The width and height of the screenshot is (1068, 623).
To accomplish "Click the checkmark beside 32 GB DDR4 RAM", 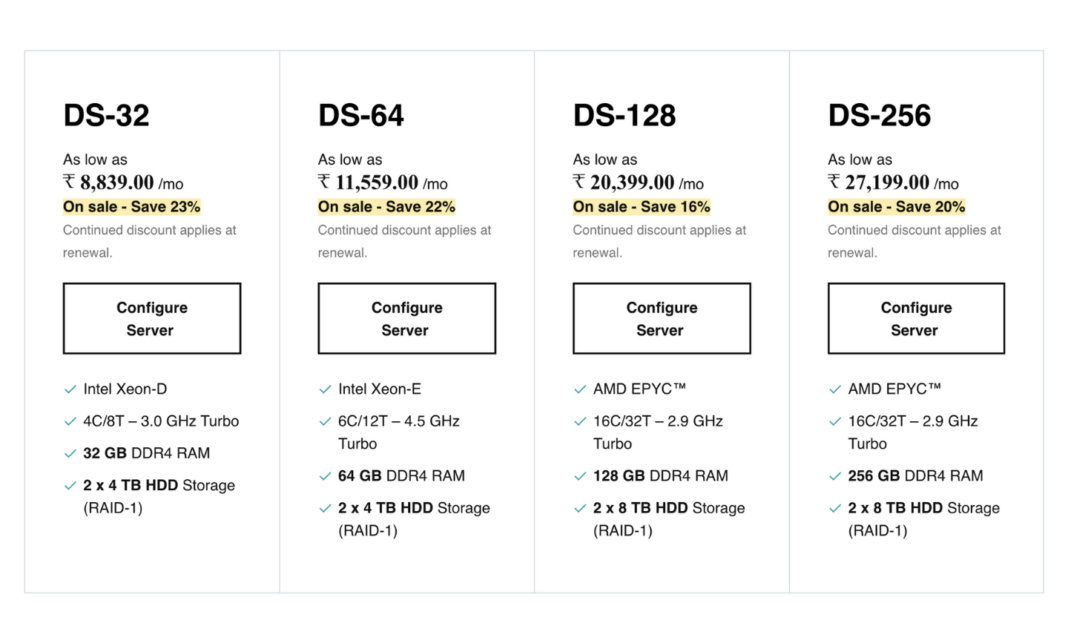I will [x=69, y=452].
